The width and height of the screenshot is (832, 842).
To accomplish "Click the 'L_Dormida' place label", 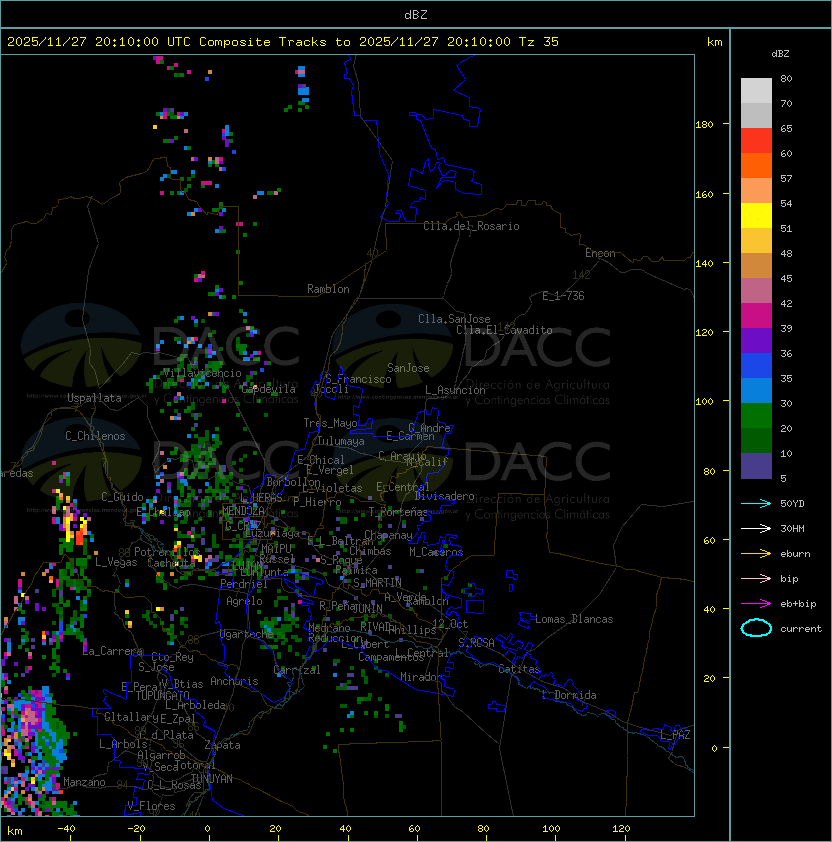I will point(569,695).
